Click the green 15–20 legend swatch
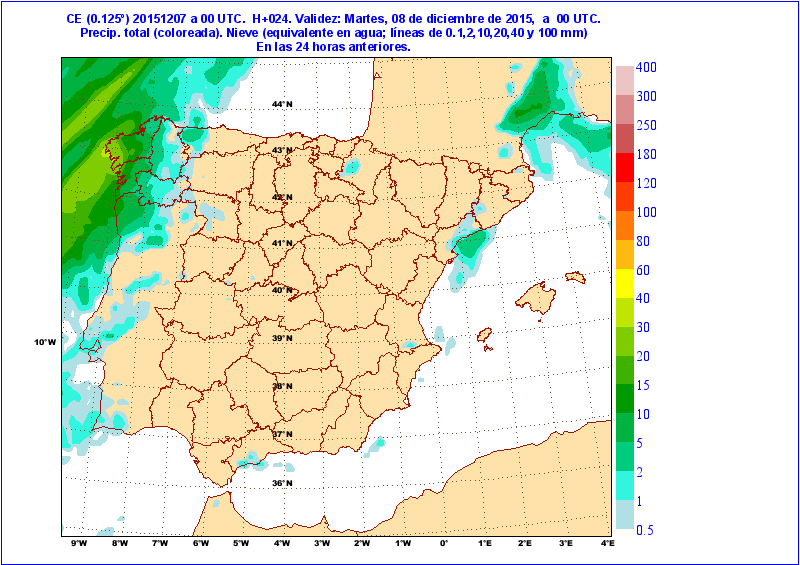The height and width of the screenshot is (565, 800). (x=625, y=370)
